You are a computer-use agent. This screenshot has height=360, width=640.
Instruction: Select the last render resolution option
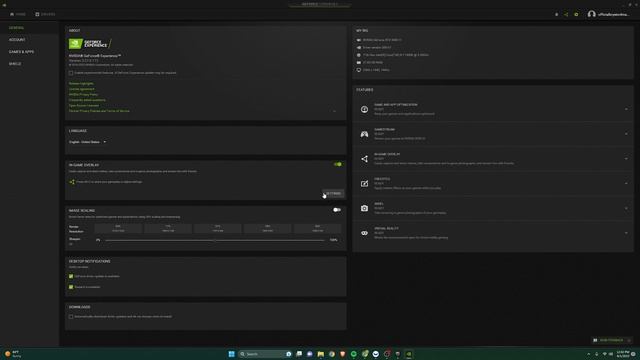click(318, 229)
